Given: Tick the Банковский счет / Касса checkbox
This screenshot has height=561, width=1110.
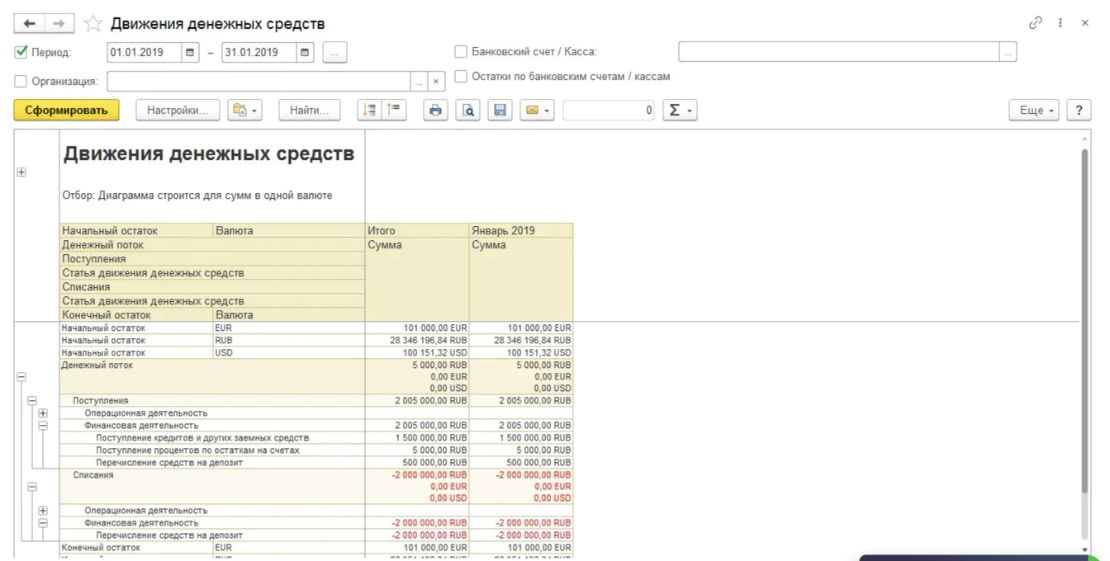Looking at the screenshot, I should (461, 52).
